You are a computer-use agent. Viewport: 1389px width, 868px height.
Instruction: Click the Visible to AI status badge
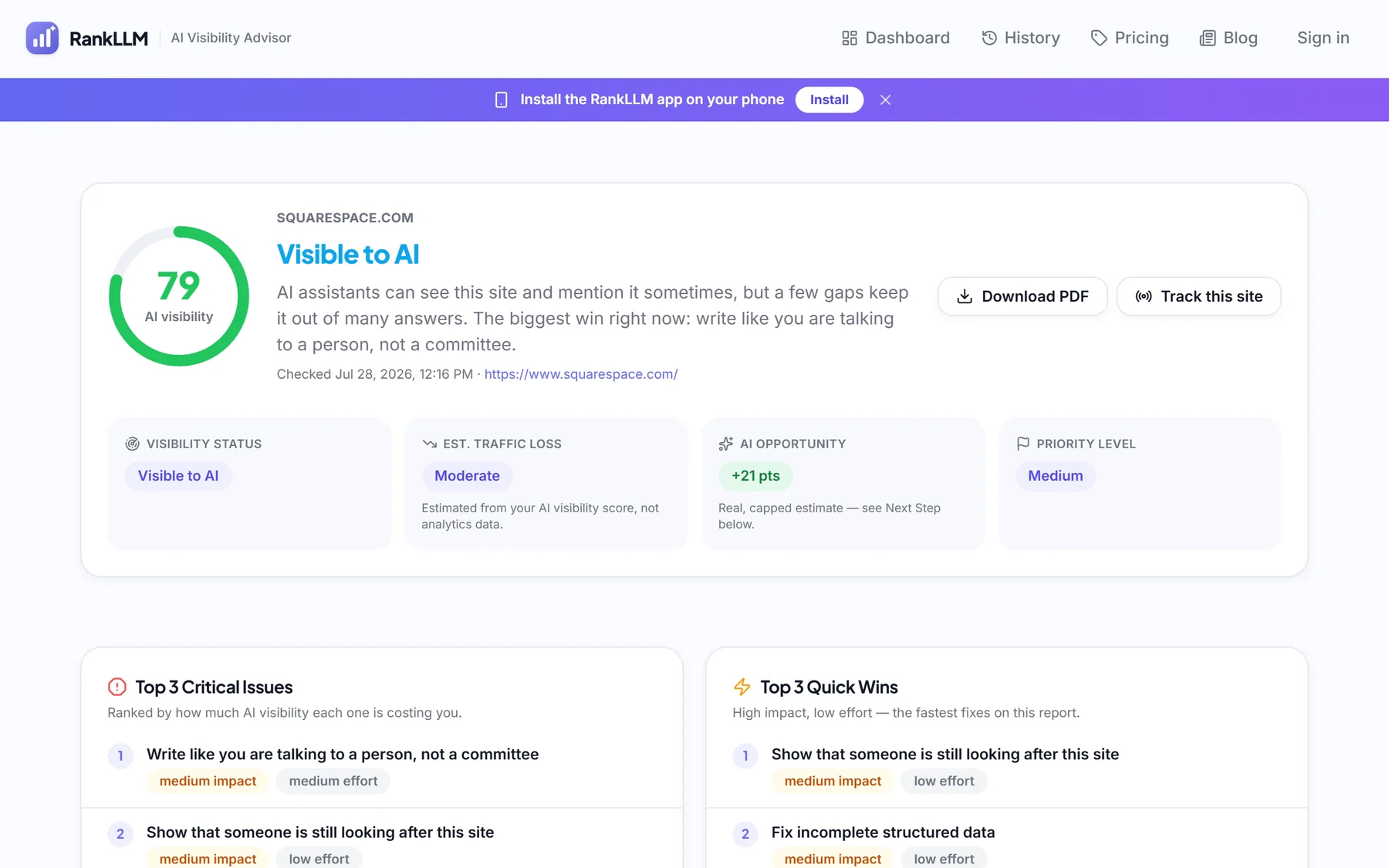pos(178,476)
